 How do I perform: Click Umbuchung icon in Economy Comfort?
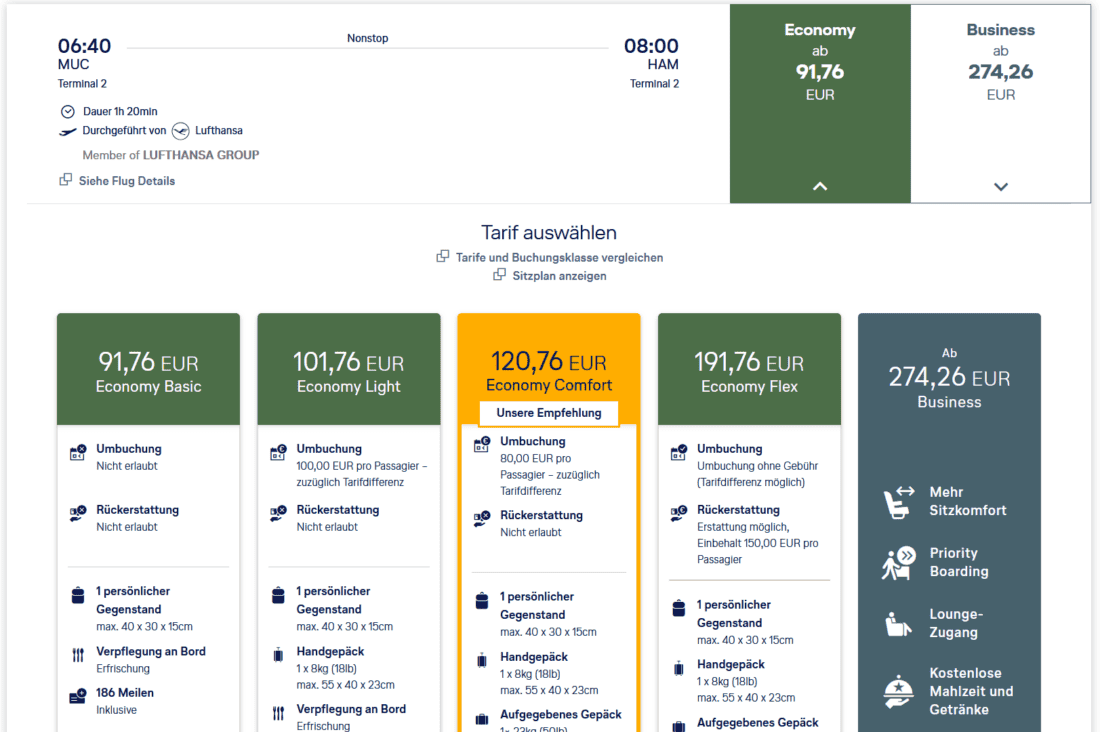click(482, 445)
